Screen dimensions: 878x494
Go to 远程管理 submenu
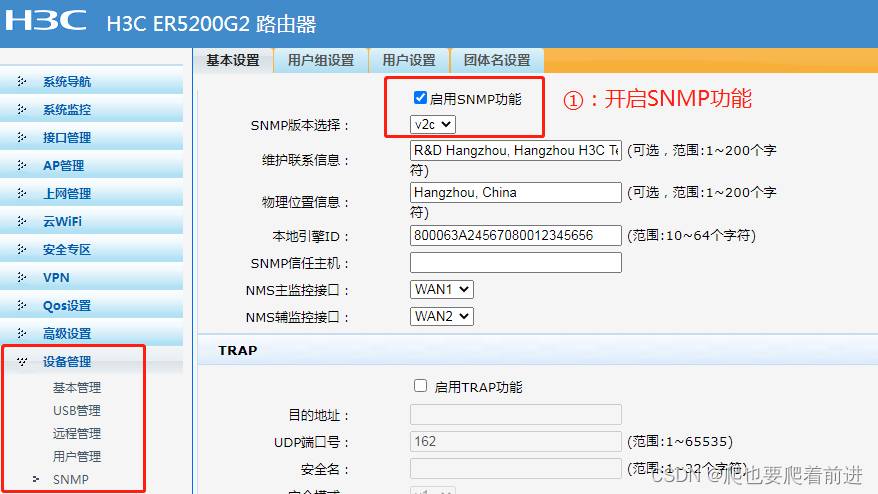tap(77, 434)
